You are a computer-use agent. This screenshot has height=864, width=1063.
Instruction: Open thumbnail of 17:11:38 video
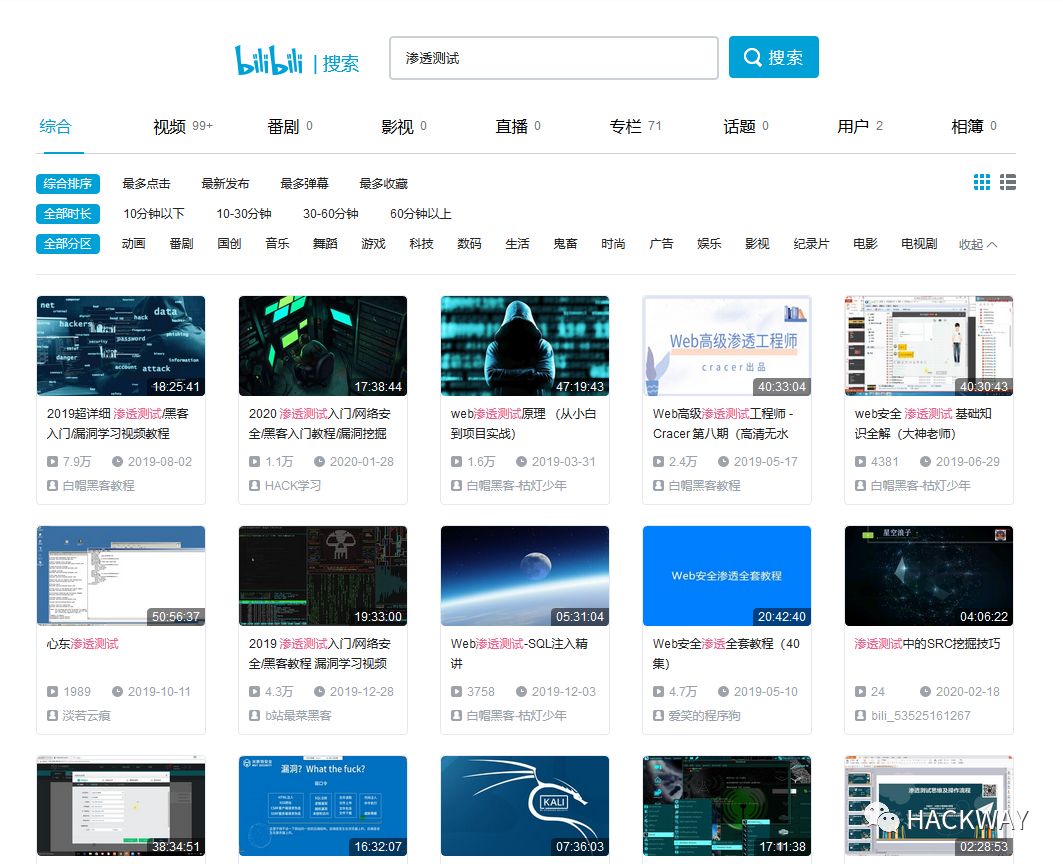click(727, 806)
